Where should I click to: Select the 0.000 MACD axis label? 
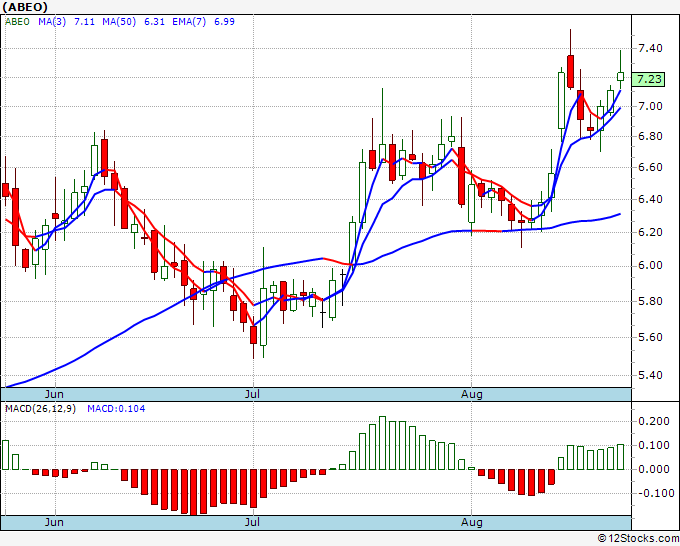(654, 469)
